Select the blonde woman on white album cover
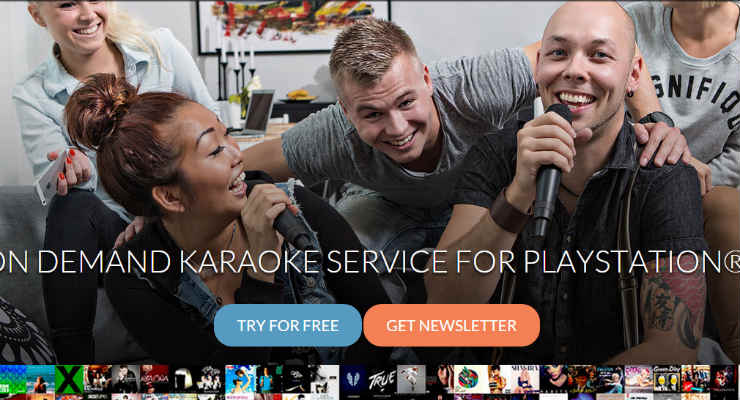The width and height of the screenshot is (740, 400). point(525,379)
